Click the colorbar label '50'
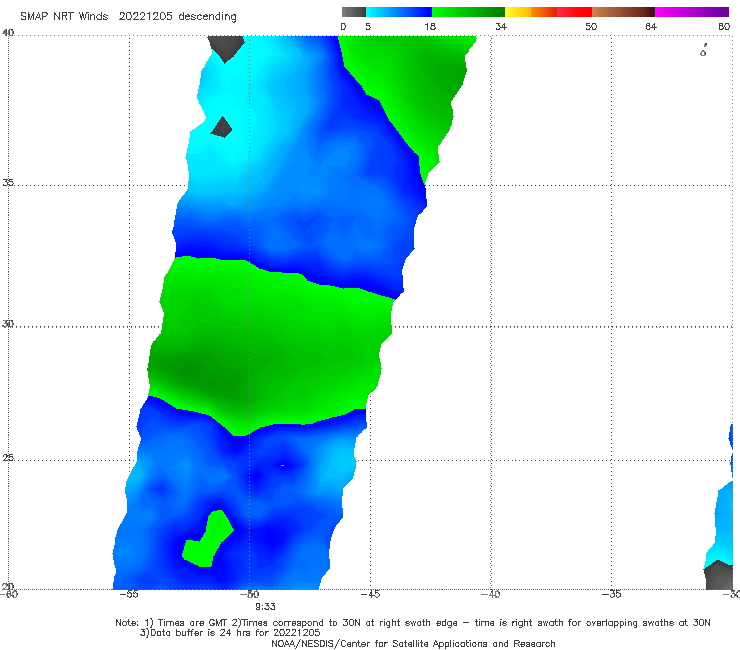This screenshot has width=740, height=650. pos(591,26)
